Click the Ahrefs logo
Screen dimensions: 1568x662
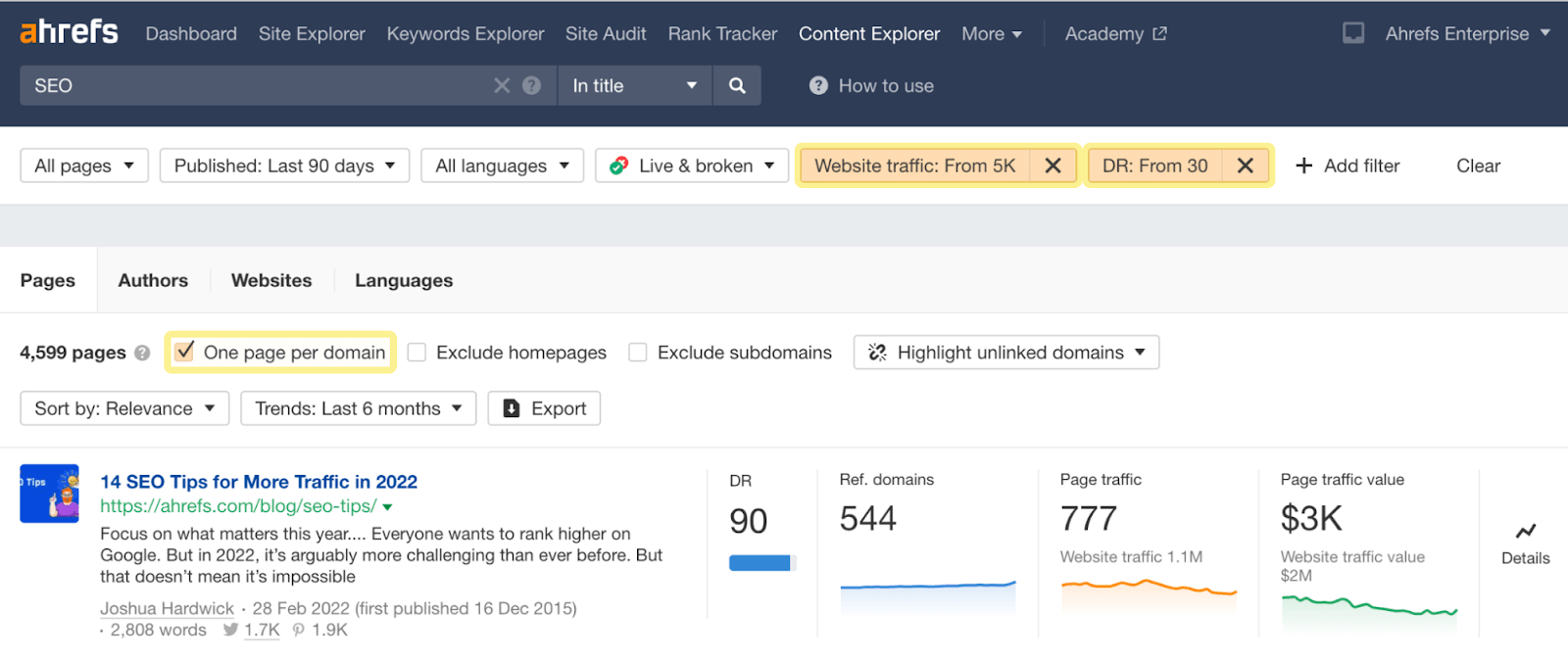pyautogui.click(x=70, y=32)
